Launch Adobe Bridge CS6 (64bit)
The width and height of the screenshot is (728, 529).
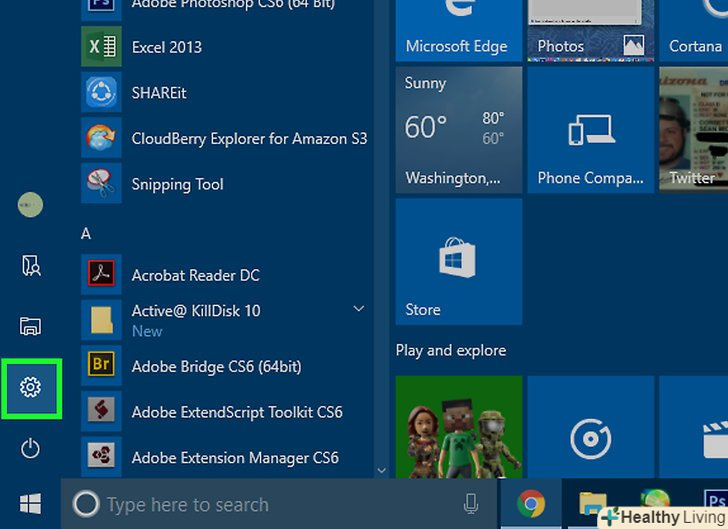pos(209,366)
